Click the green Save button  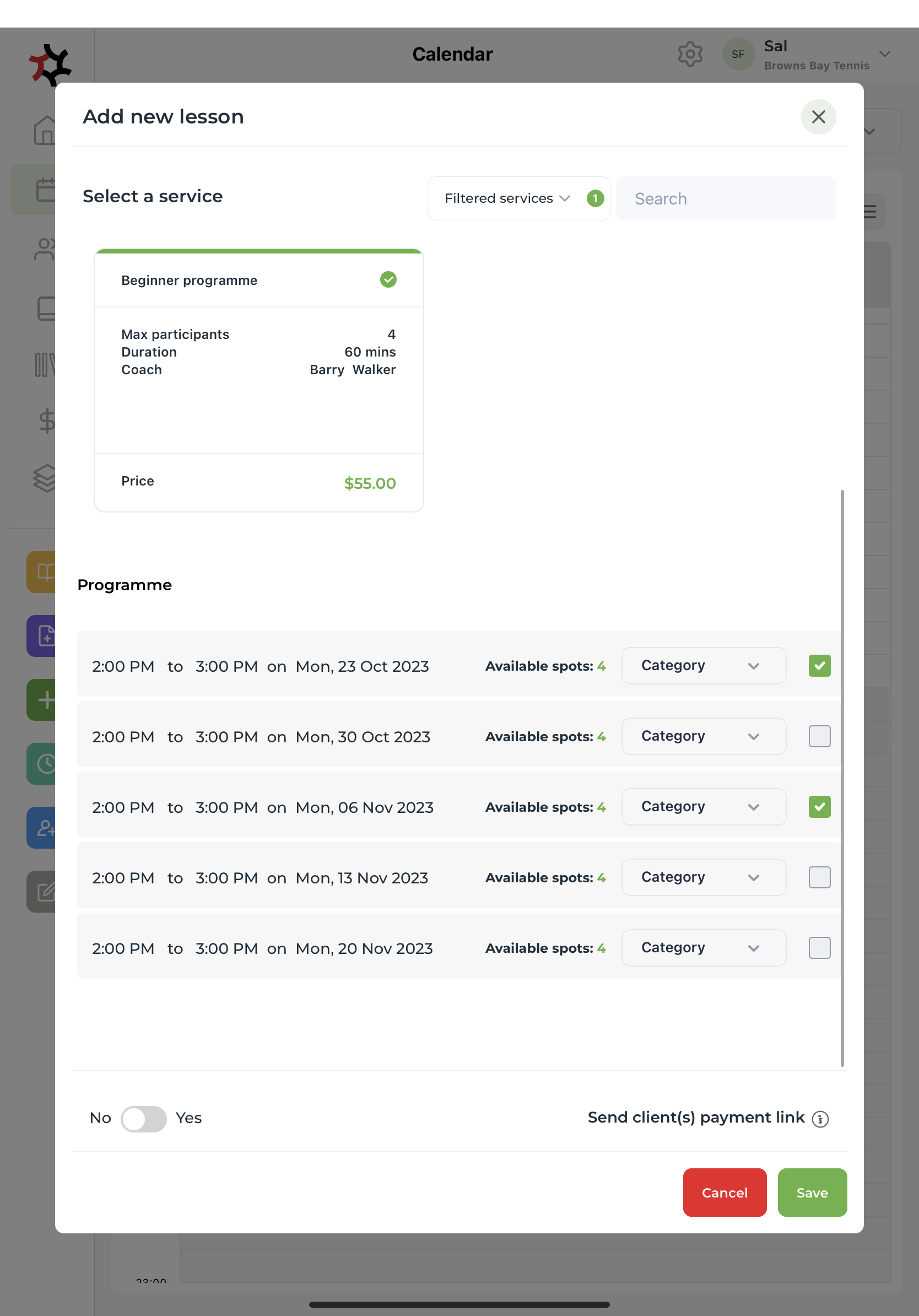tap(811, 1192)
